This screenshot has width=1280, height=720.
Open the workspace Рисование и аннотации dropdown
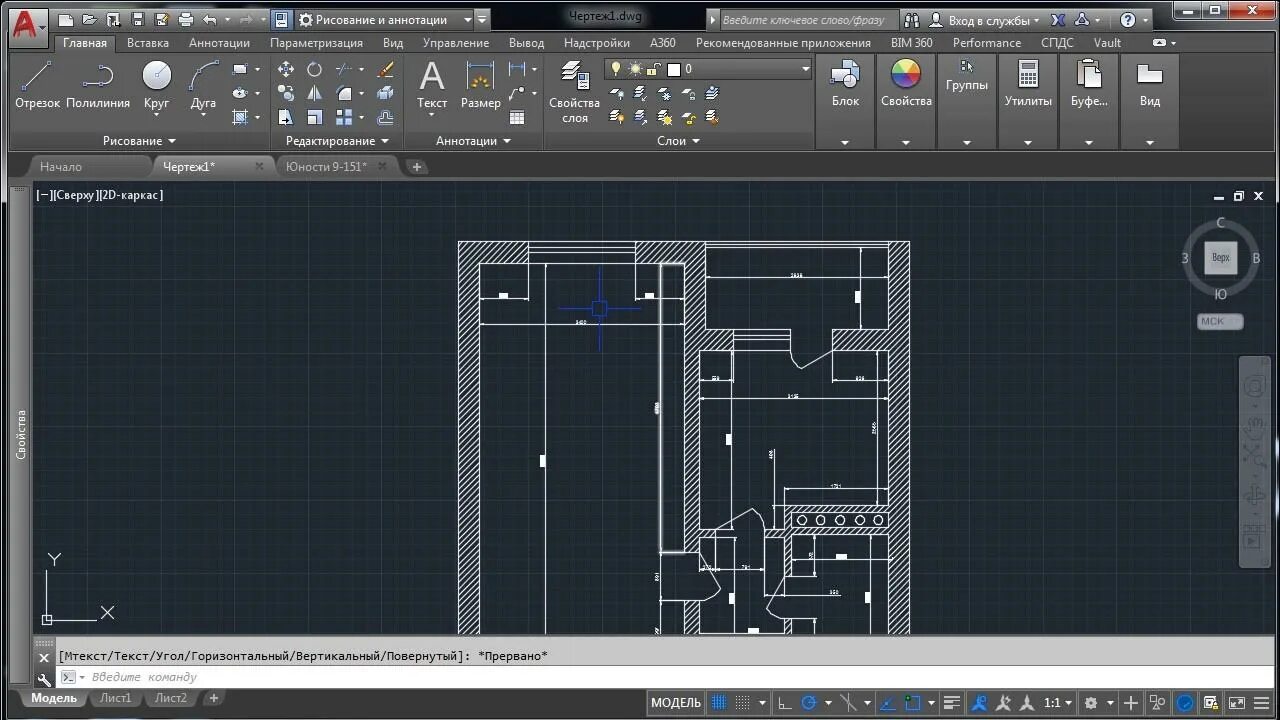[x=385, y=19]
